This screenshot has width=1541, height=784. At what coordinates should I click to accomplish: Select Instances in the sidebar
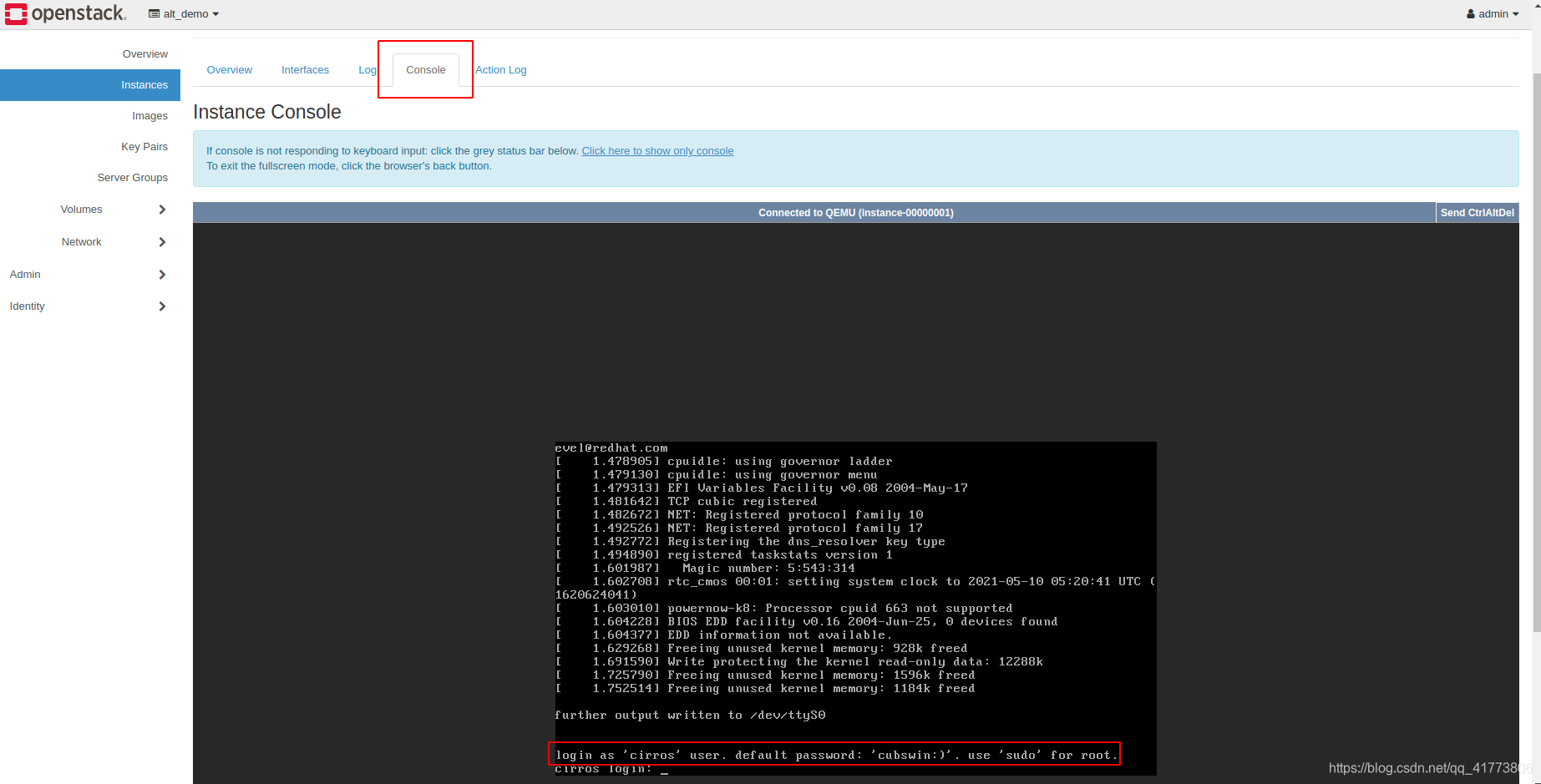click(x=90, y=85)
